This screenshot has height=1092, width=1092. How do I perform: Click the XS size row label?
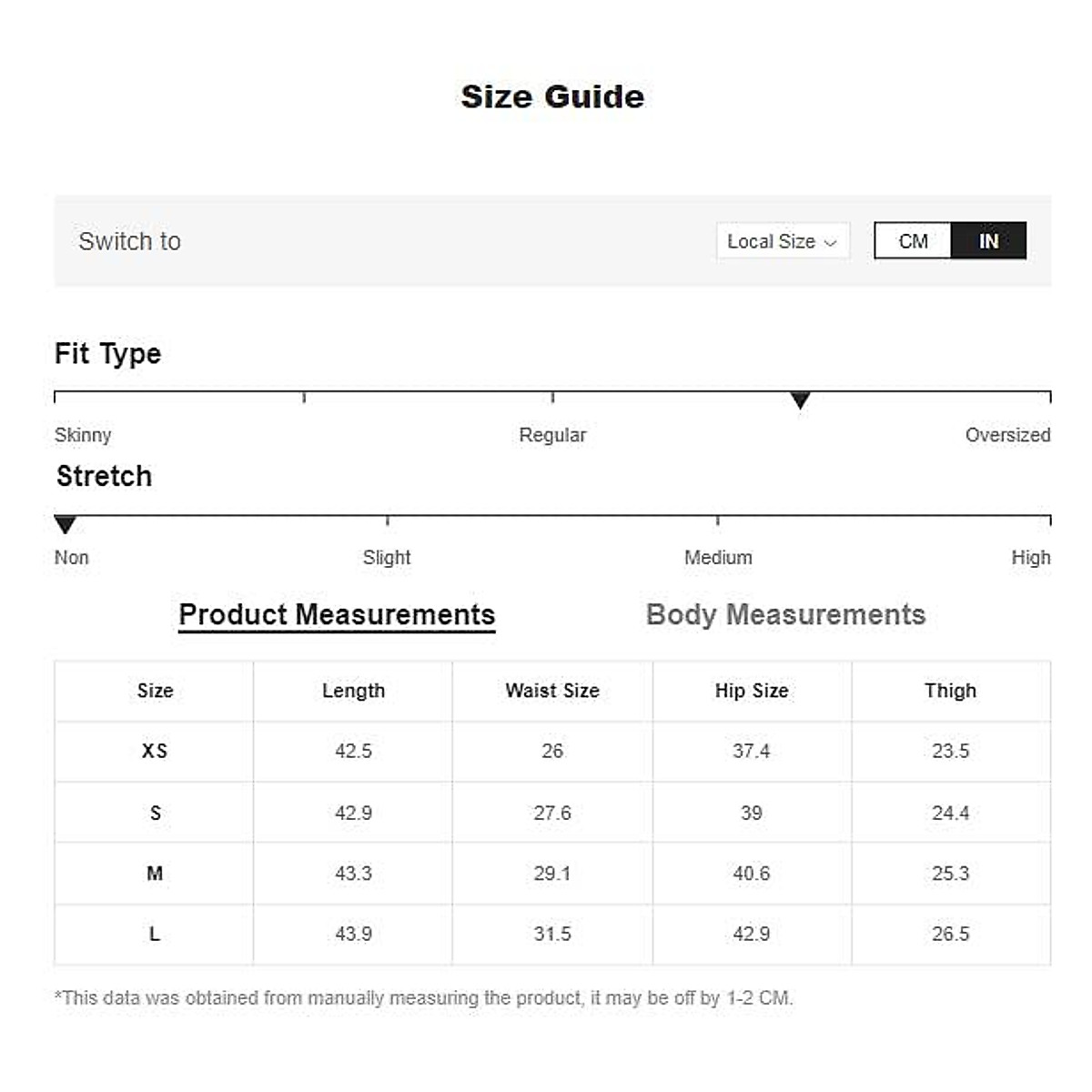point(155,751)
